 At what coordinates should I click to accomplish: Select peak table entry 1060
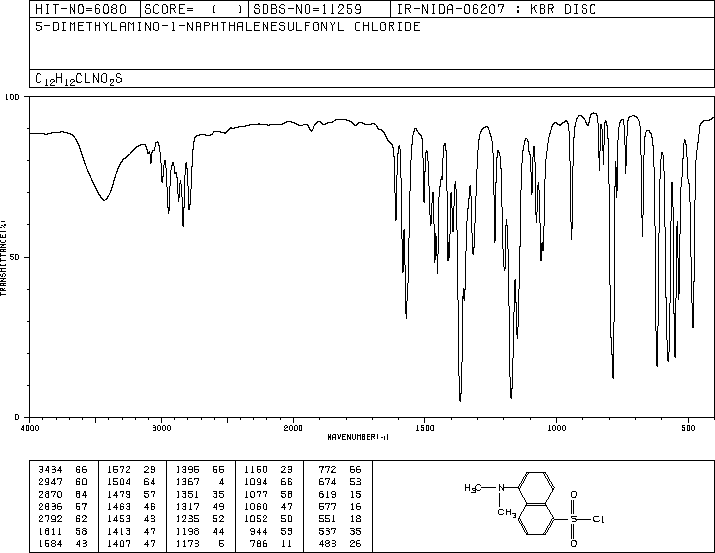click(x=256, y=506)
